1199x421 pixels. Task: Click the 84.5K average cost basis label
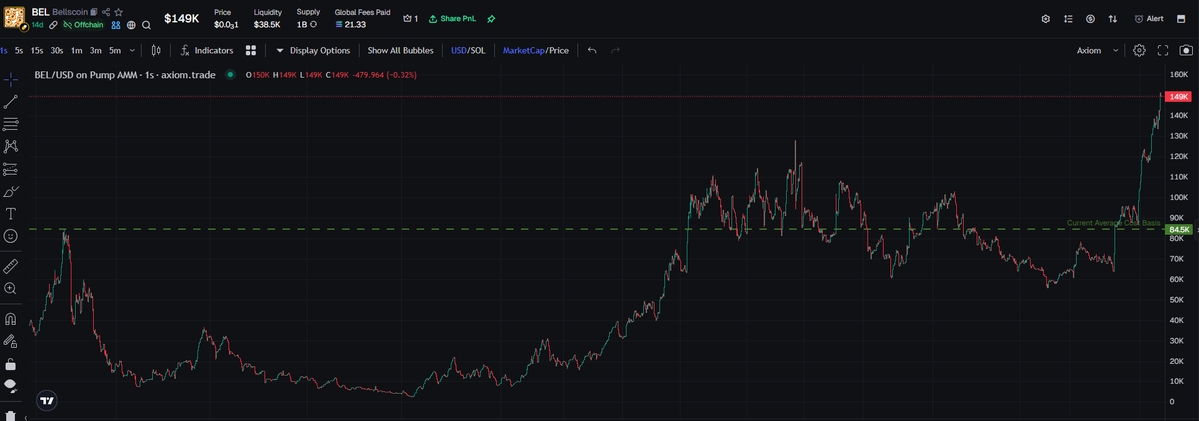tap(1178, 229)
